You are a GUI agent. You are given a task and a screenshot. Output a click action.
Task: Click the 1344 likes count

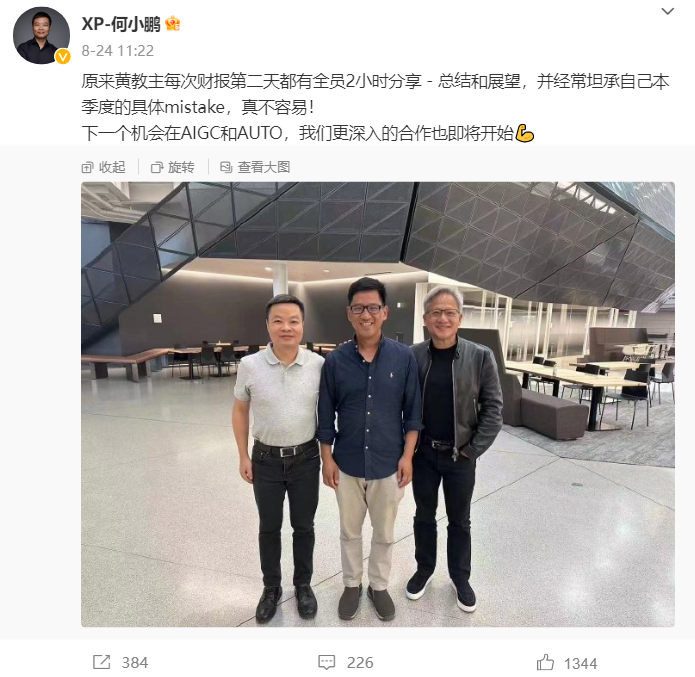(x=580, y=664)
